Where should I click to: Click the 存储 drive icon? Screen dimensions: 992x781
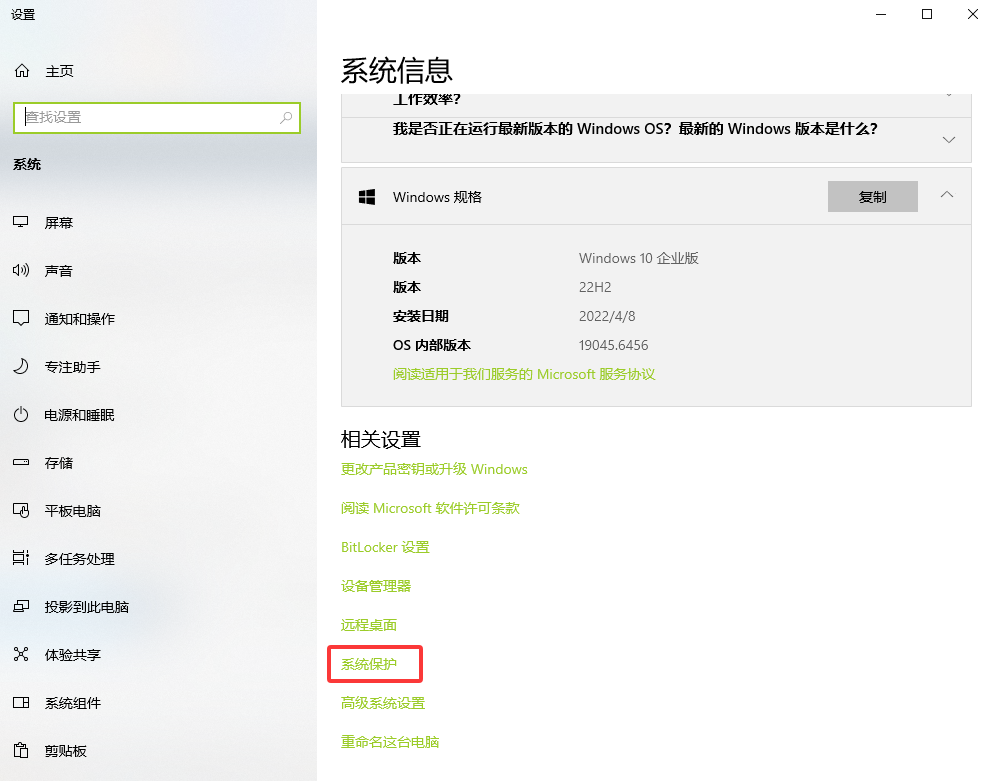coord(21,463)
